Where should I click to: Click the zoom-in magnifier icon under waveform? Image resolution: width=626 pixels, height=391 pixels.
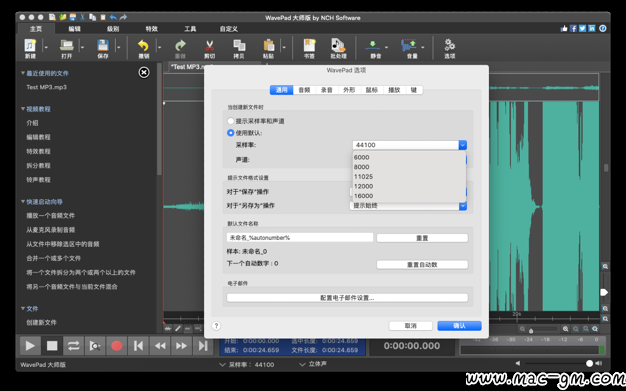point(566,329)
